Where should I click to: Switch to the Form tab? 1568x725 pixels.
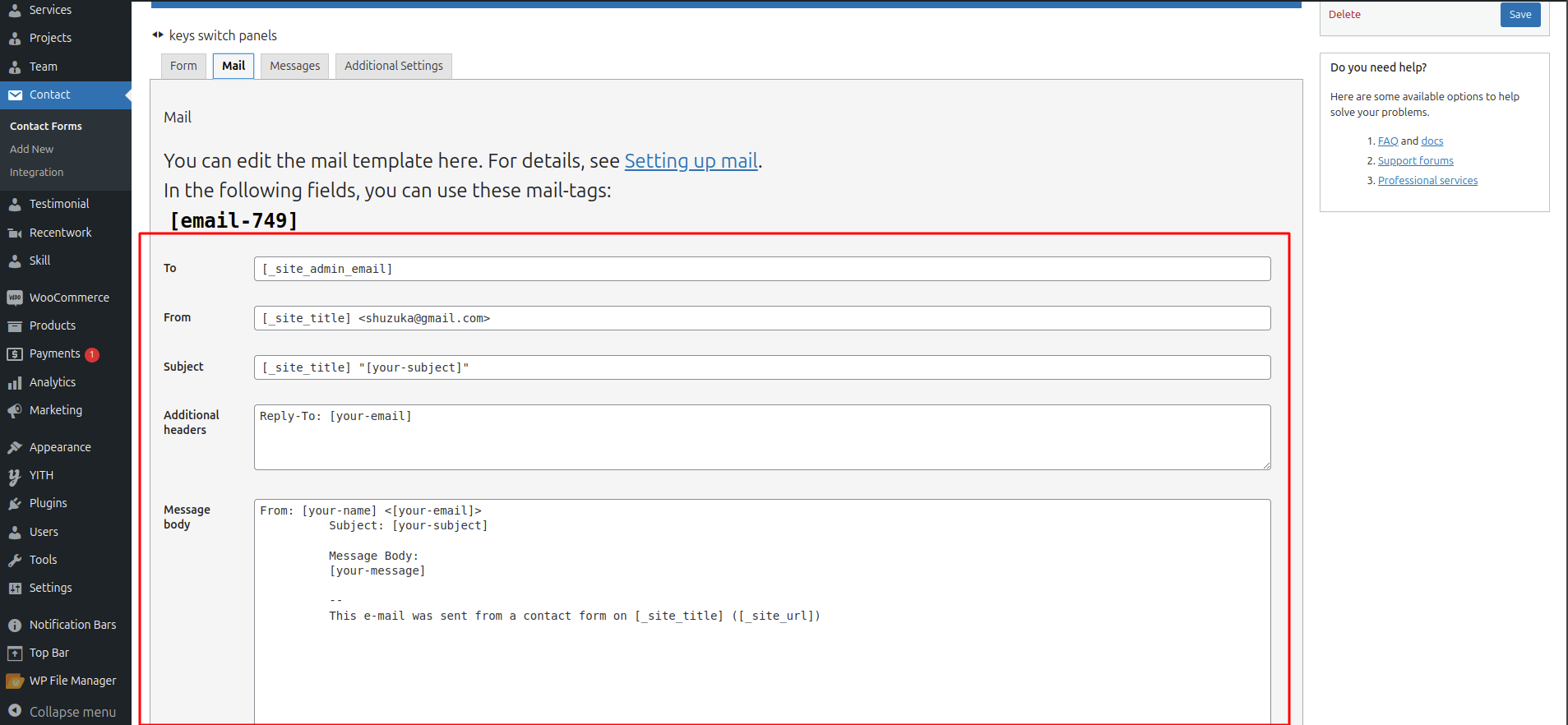pos(183,66)
